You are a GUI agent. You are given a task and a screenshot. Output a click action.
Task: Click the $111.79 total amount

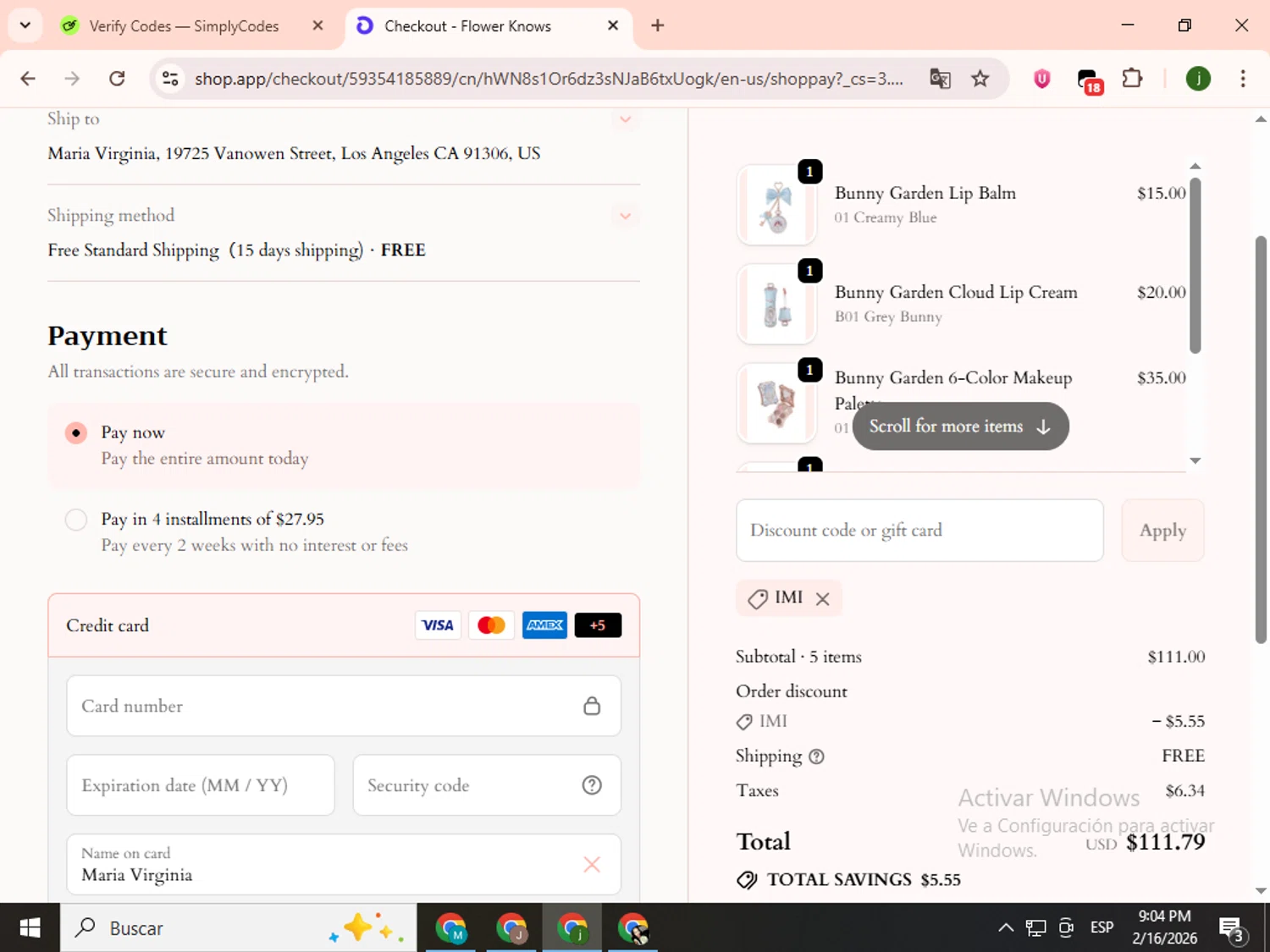(x=1165, y=842)
